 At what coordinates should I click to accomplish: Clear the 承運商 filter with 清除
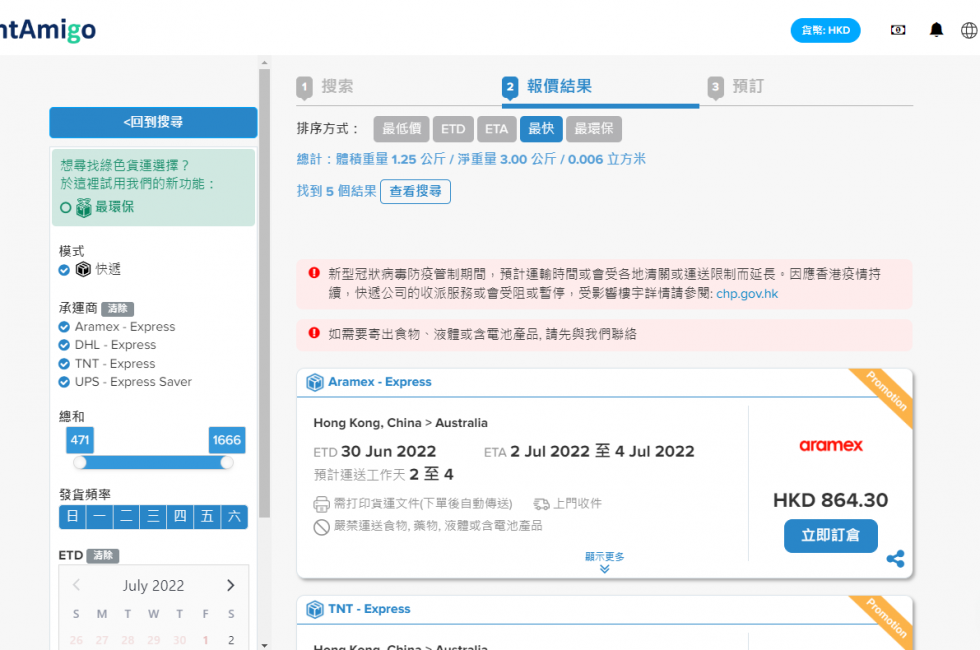(118, 309)
